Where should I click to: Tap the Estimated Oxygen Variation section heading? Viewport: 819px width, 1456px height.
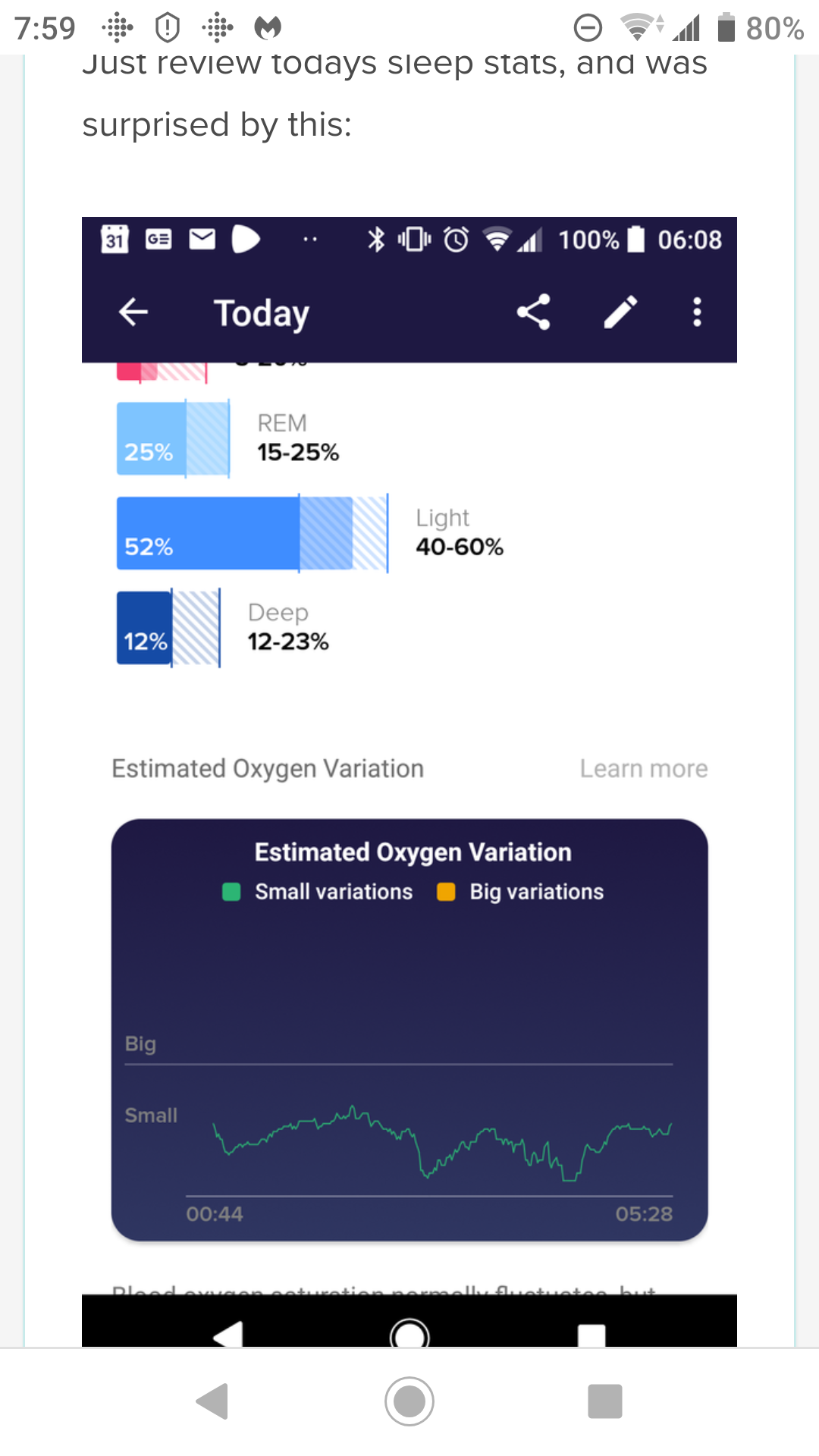point(268,769)
